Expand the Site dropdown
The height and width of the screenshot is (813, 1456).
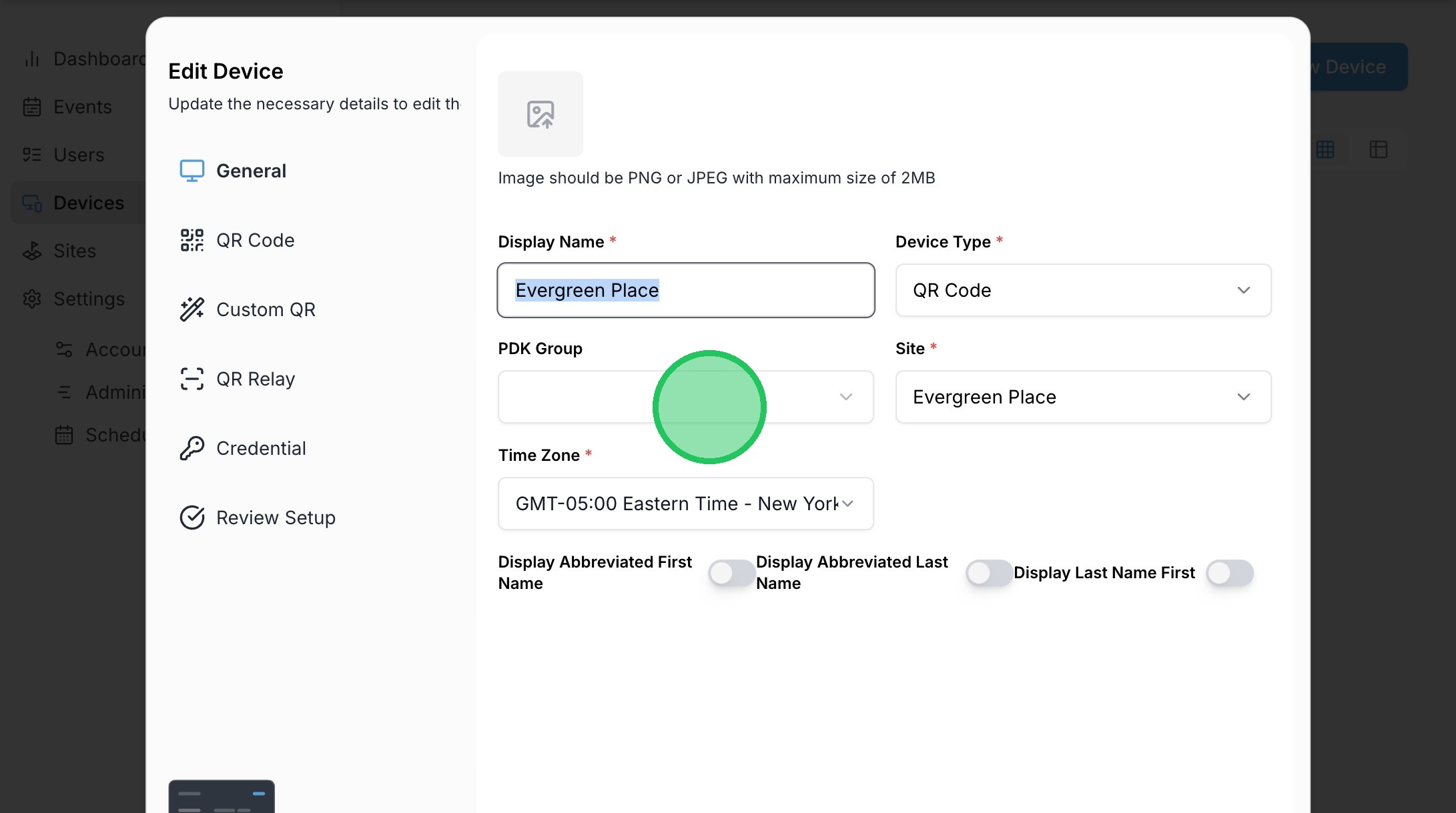click(x=1082, y=397)
